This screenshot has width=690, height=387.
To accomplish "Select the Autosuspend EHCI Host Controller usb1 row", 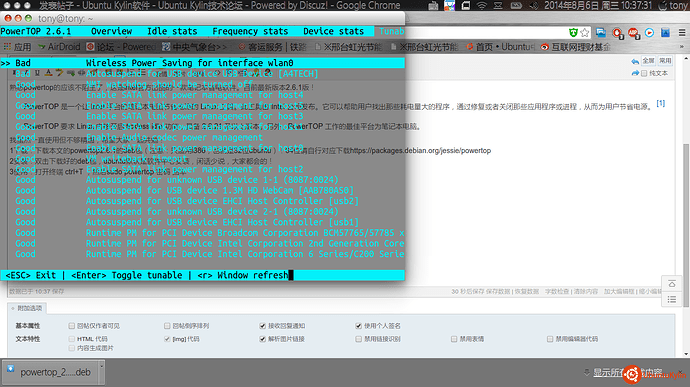I will pyautogui.click(x=202, y=222).
